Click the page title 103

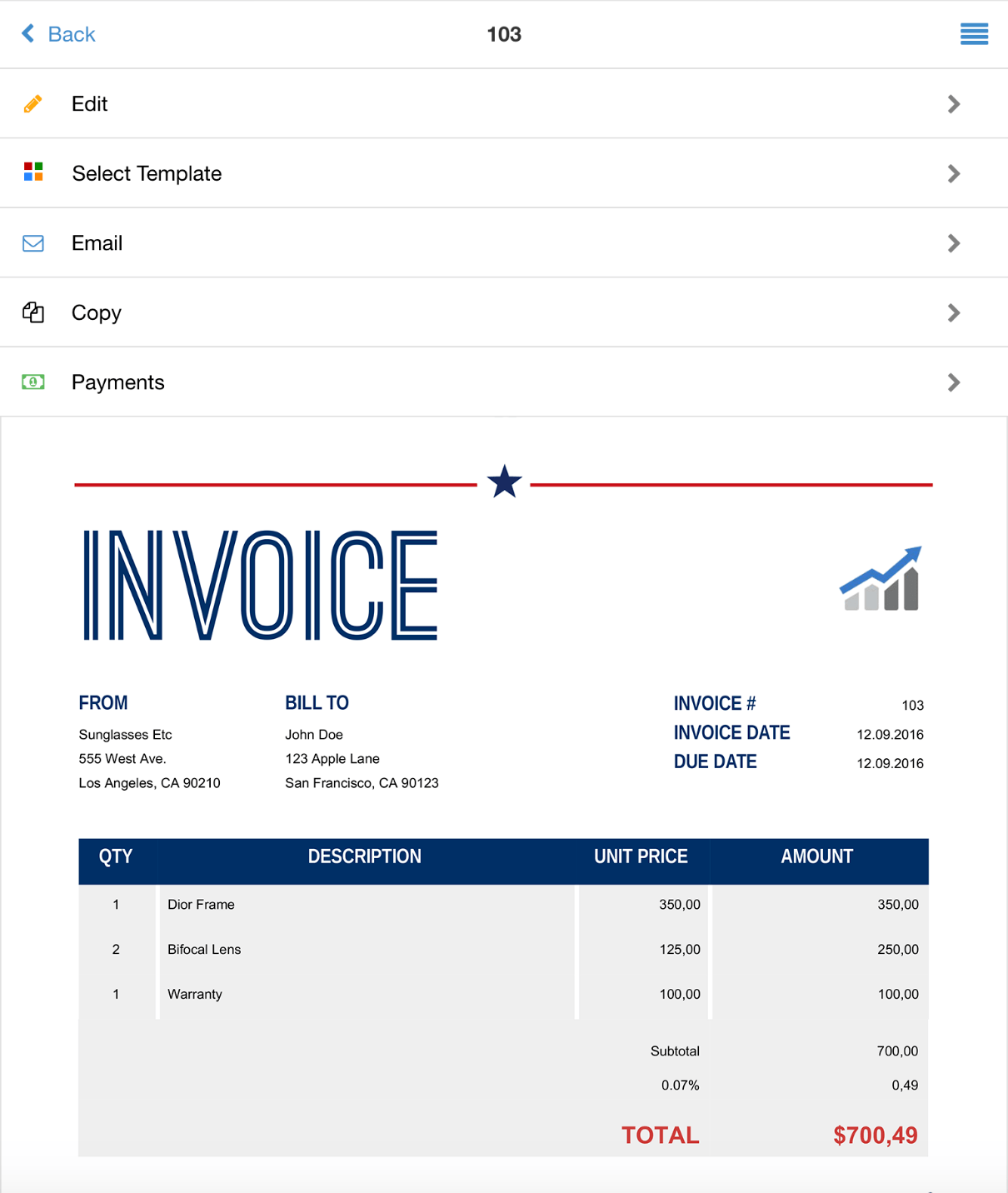(504, 34)
